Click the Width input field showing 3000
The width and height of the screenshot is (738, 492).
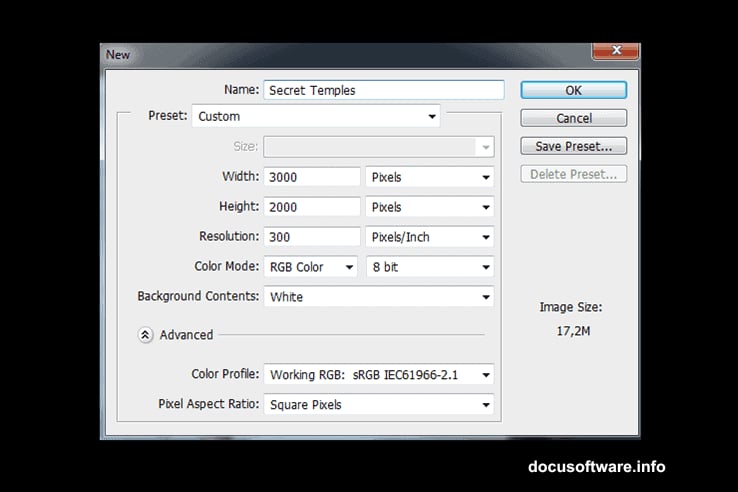pos(311,177)
